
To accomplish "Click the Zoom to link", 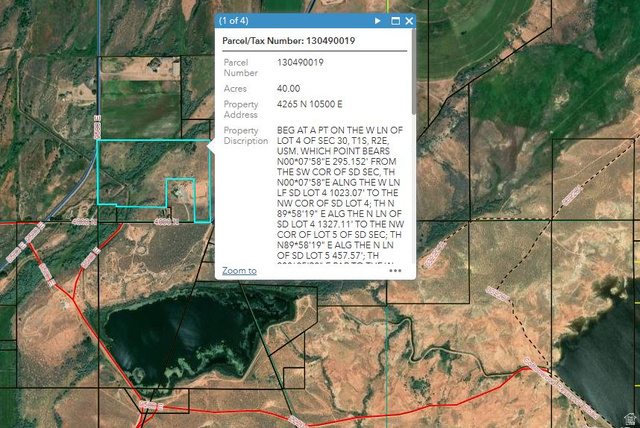I will tap(239, 270).
